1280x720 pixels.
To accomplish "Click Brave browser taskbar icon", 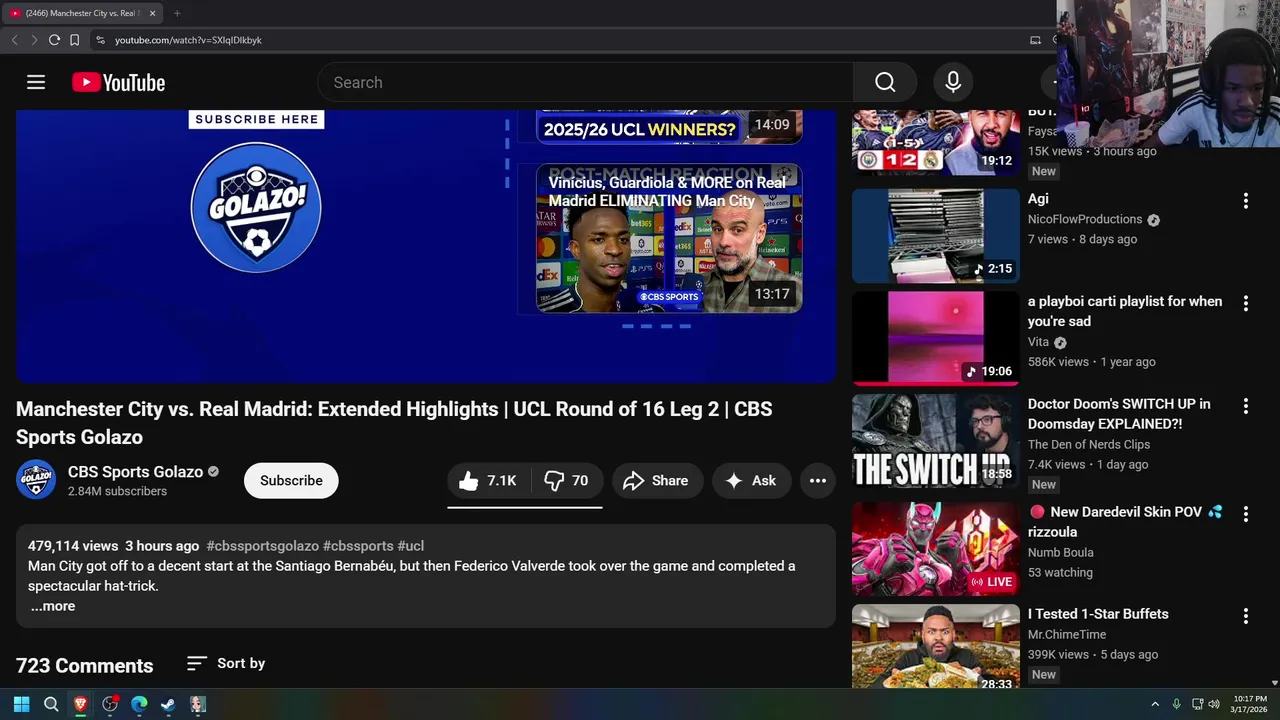I will pos(80,704).
